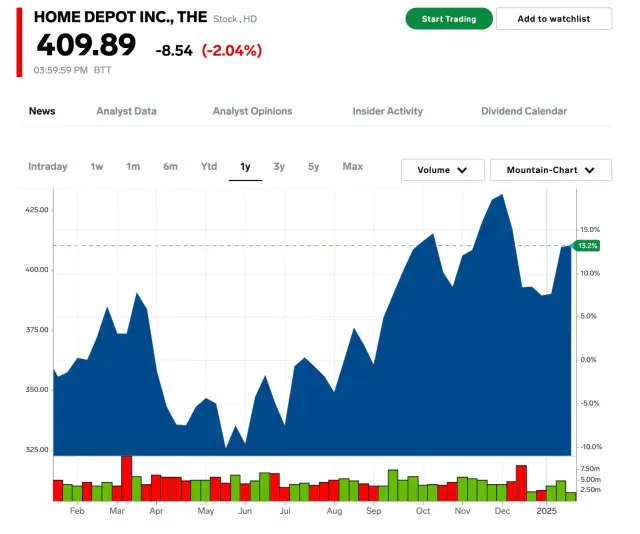Screen dimensions: 640x534
Task: Choose the 6m chart range
Action: [x=171, y=166]
